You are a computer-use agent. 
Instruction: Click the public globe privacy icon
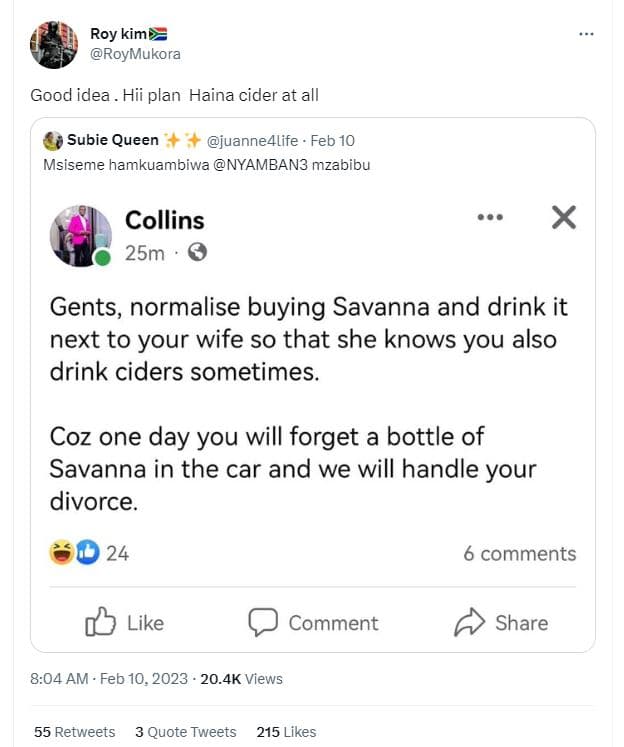[x=197, y=253]
